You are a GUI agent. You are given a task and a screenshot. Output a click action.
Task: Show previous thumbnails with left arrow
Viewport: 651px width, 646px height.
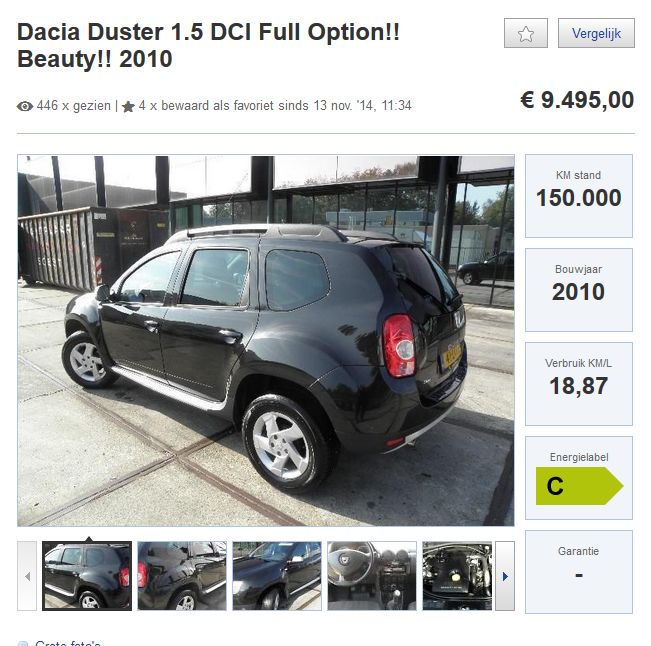tap(27, 576)
